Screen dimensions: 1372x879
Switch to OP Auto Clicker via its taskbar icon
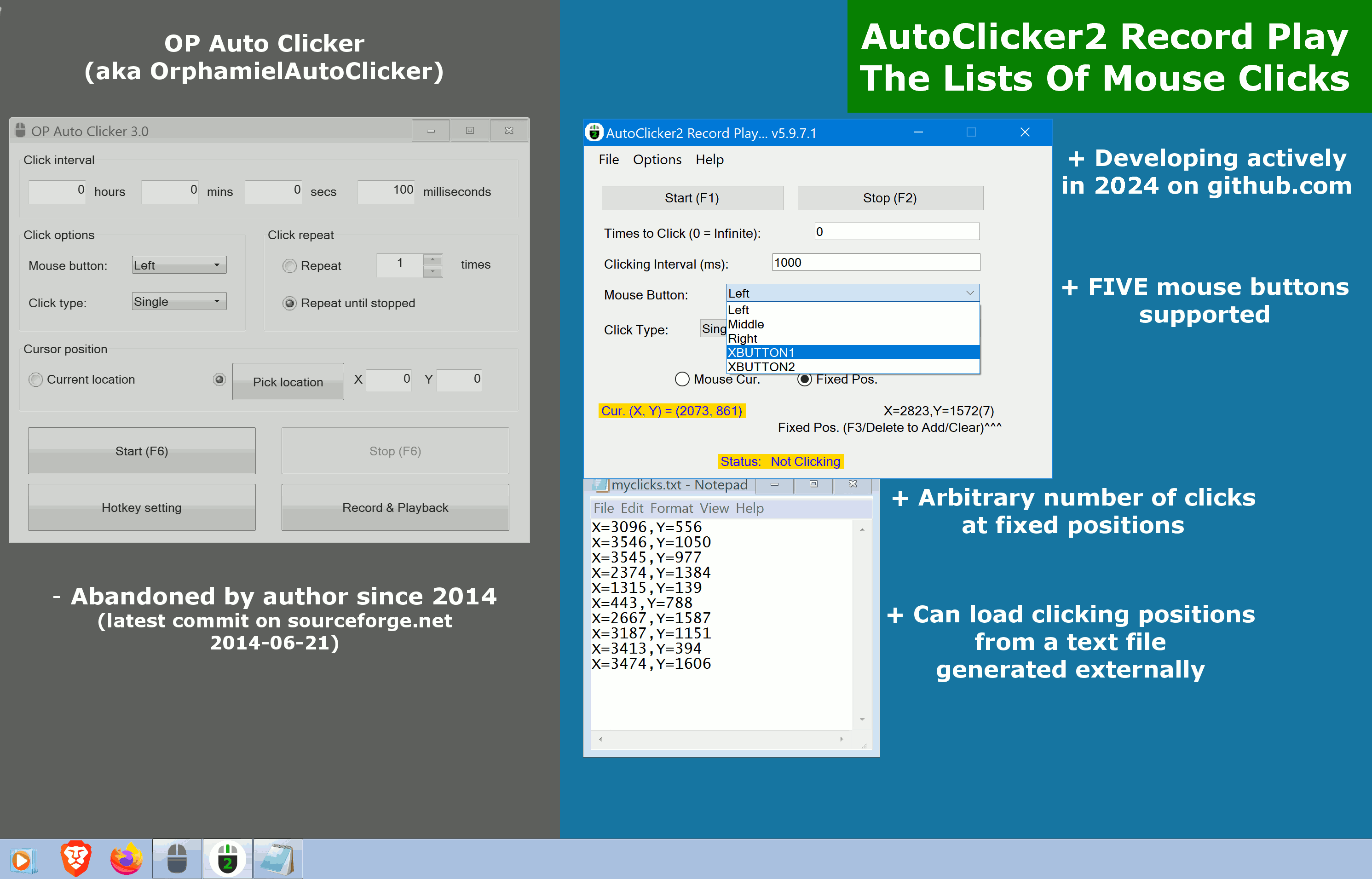point(176,858)
